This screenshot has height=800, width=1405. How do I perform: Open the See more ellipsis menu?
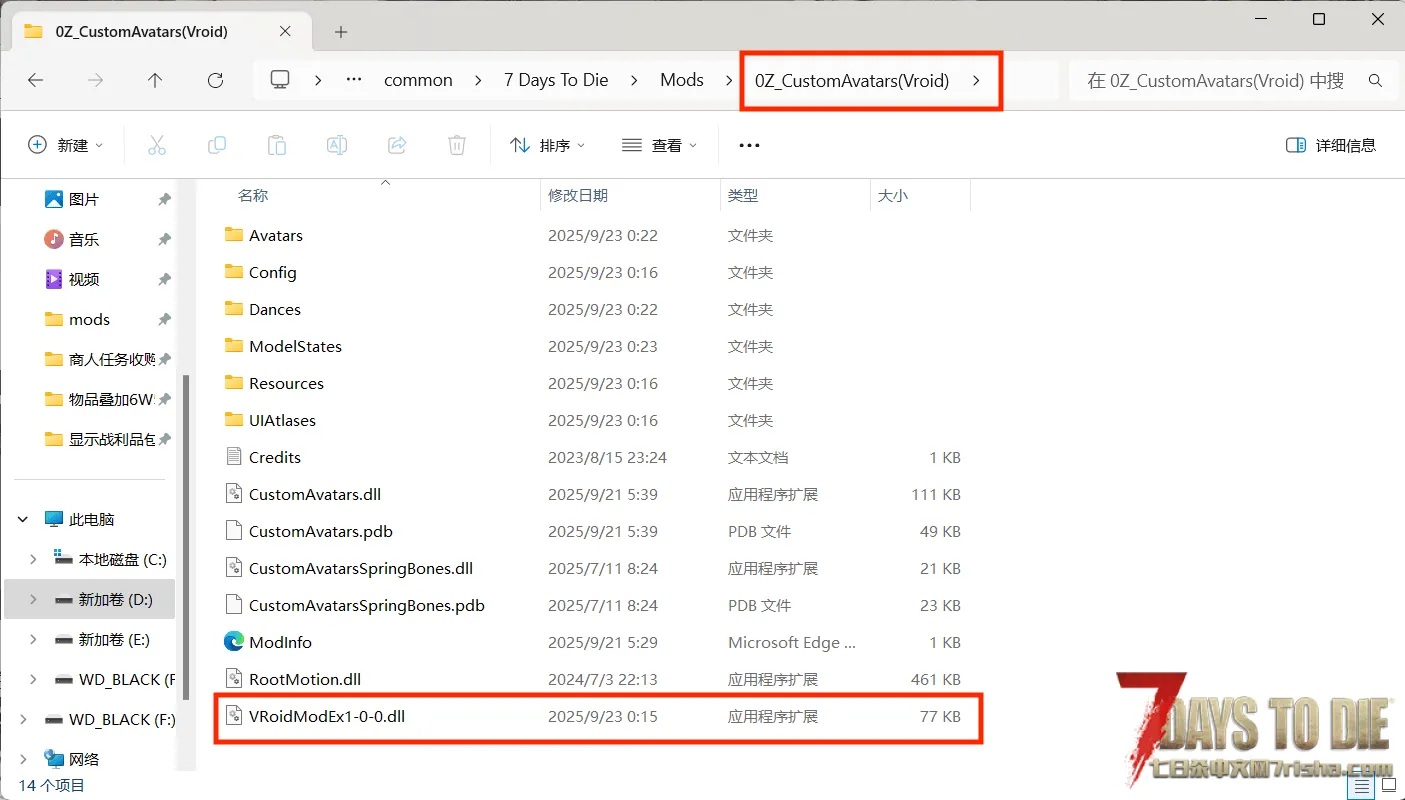[749, 145]
